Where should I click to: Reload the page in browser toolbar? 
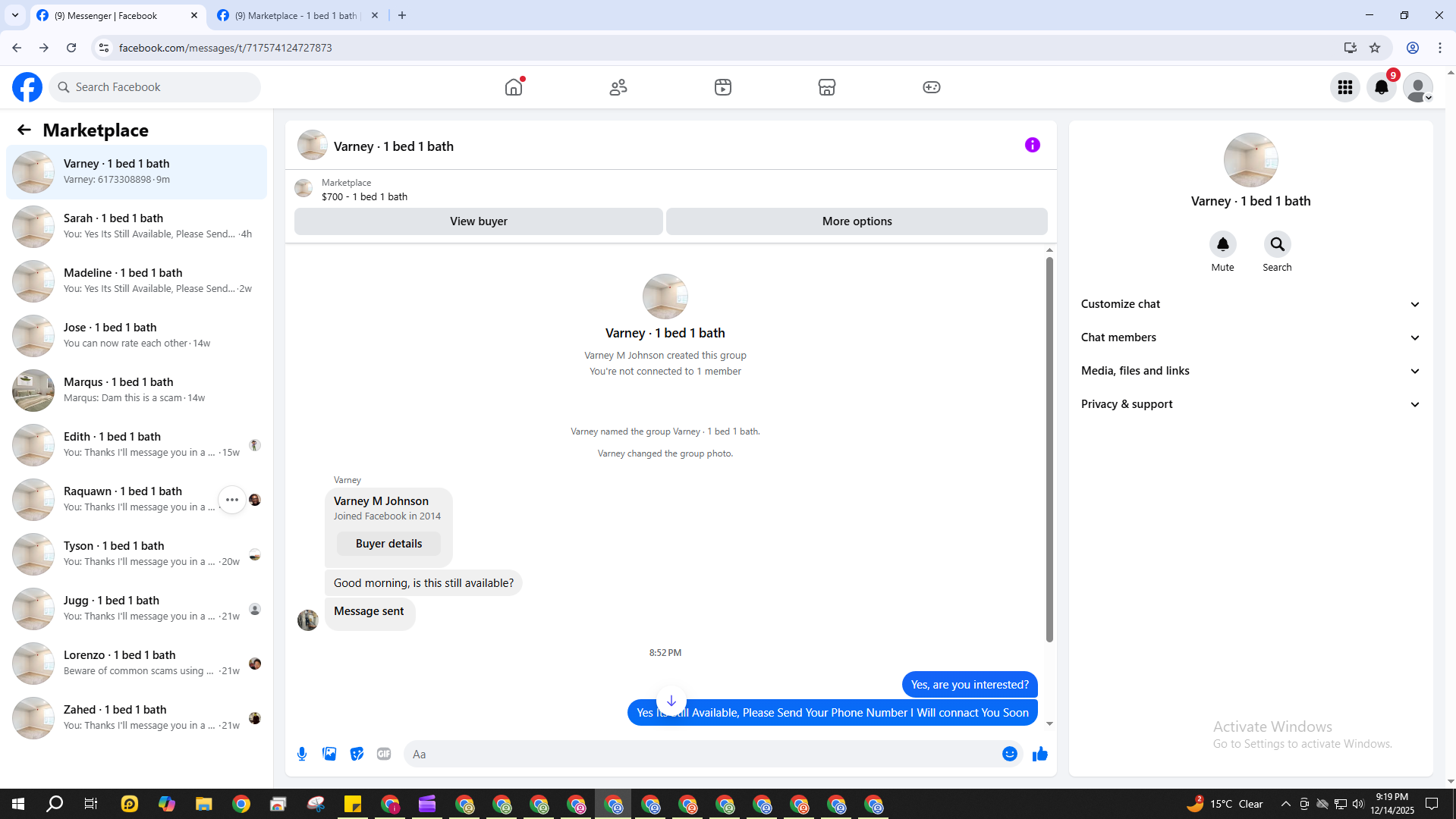[71, 48]
